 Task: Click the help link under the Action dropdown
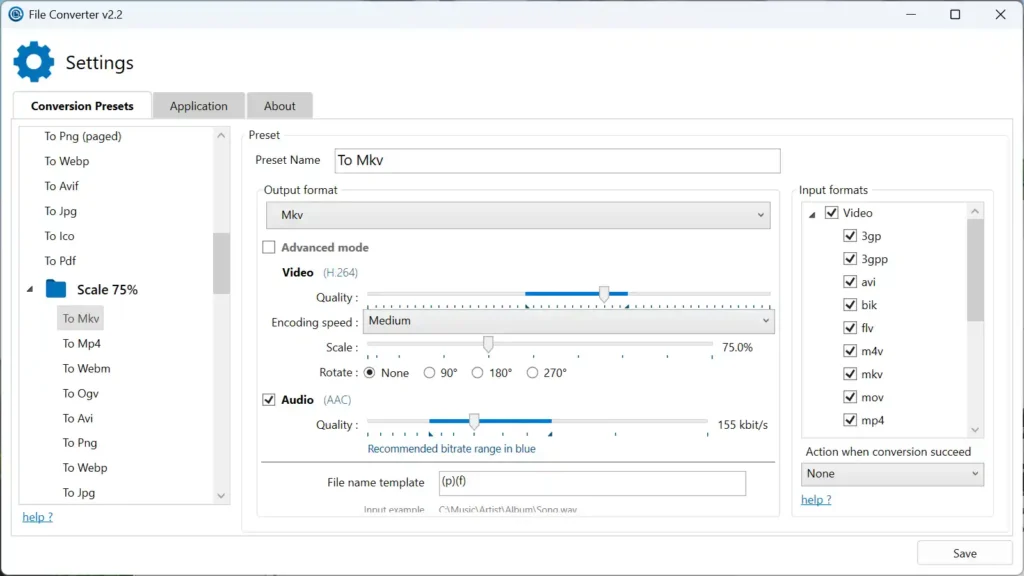[816, 499]
